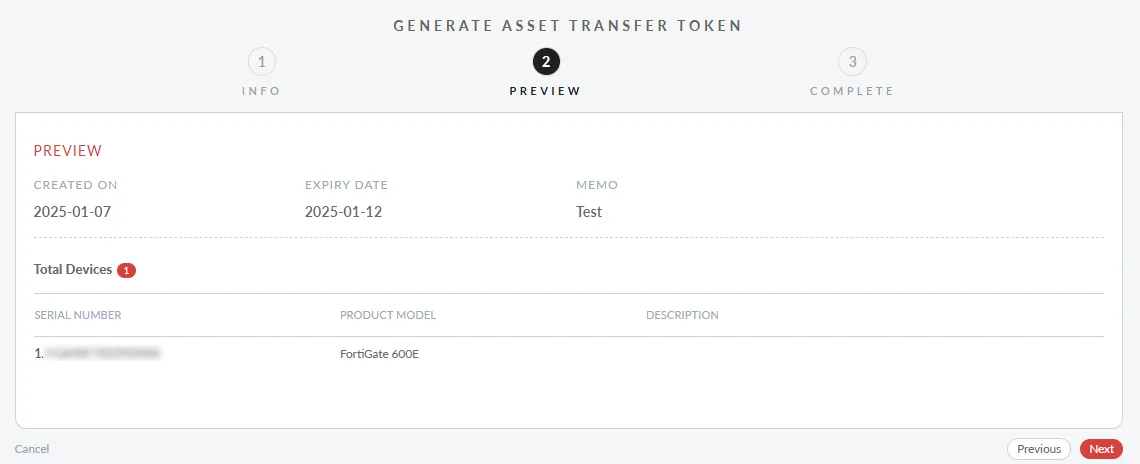Viewport: 1140px width, 464px height.
Task: Click the FortiGate 600E product model cell
Action: coord(379,354)
